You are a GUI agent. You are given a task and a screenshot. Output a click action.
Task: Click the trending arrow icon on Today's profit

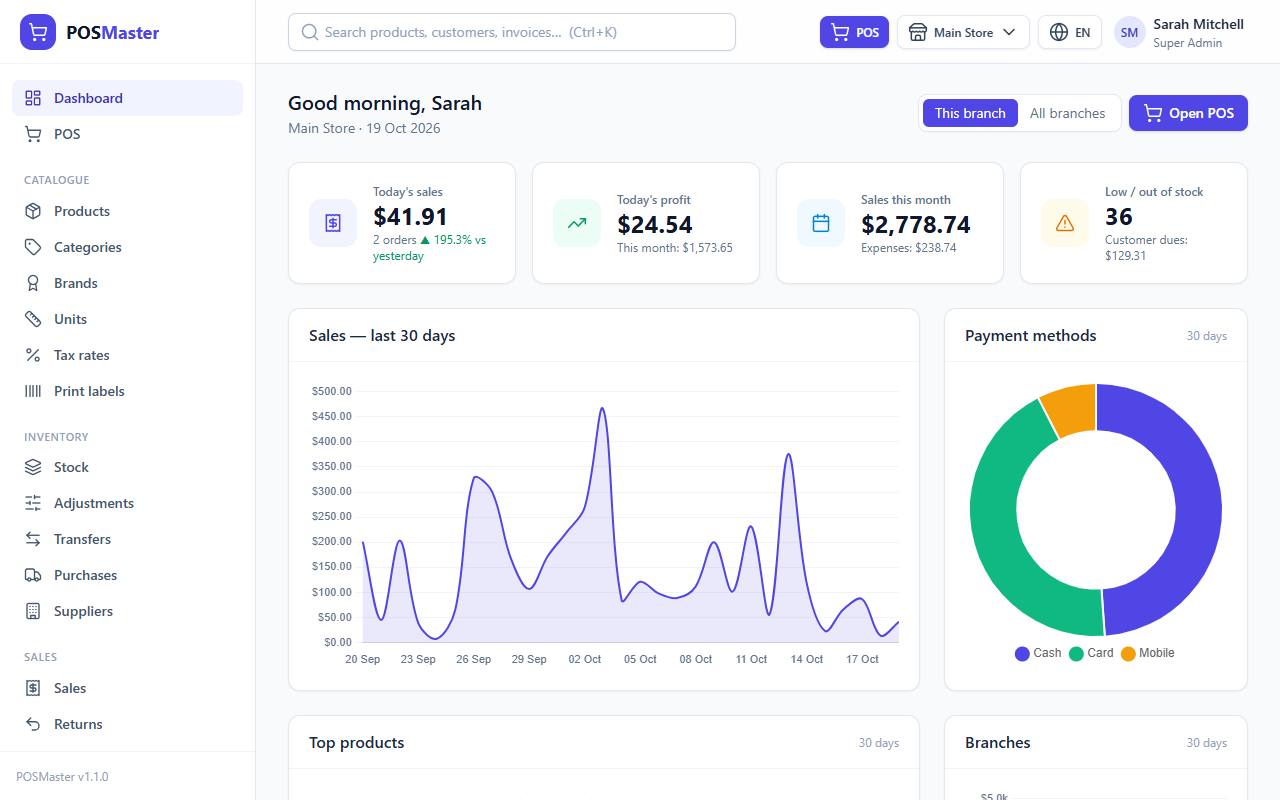[577, 223]
